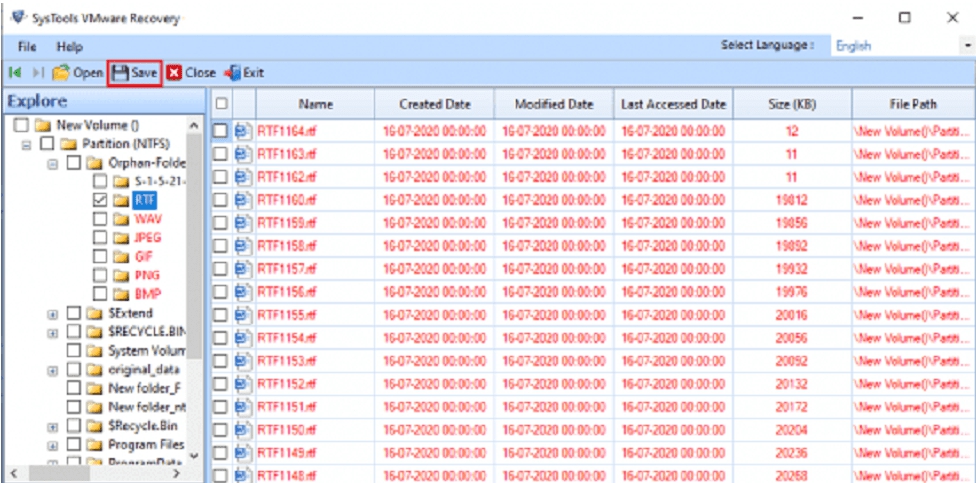976x483 pixels.
Task: Click folder icon of $Extend node
Action: (x=95, y=312)
